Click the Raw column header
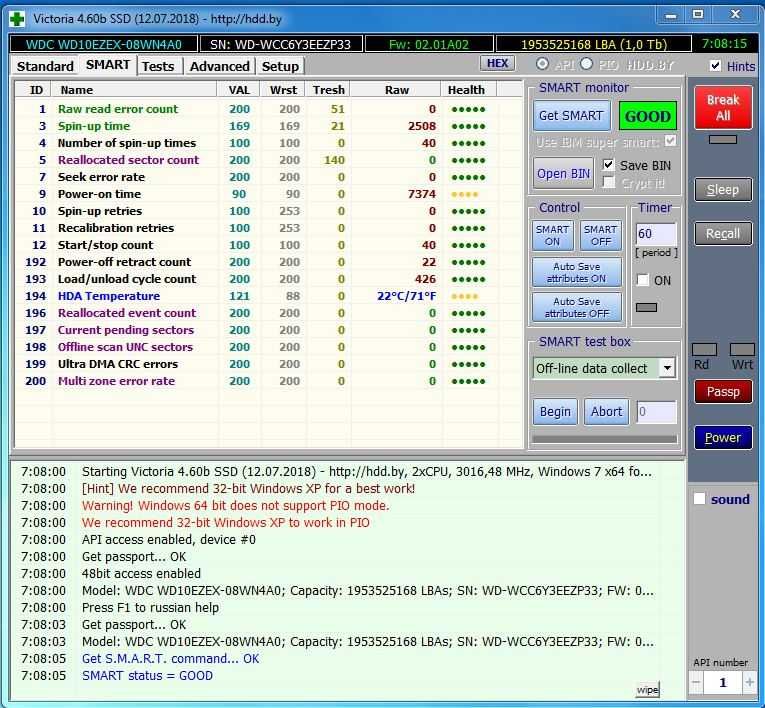The width and height of the screenshot is (765, 708). (396, 90)
